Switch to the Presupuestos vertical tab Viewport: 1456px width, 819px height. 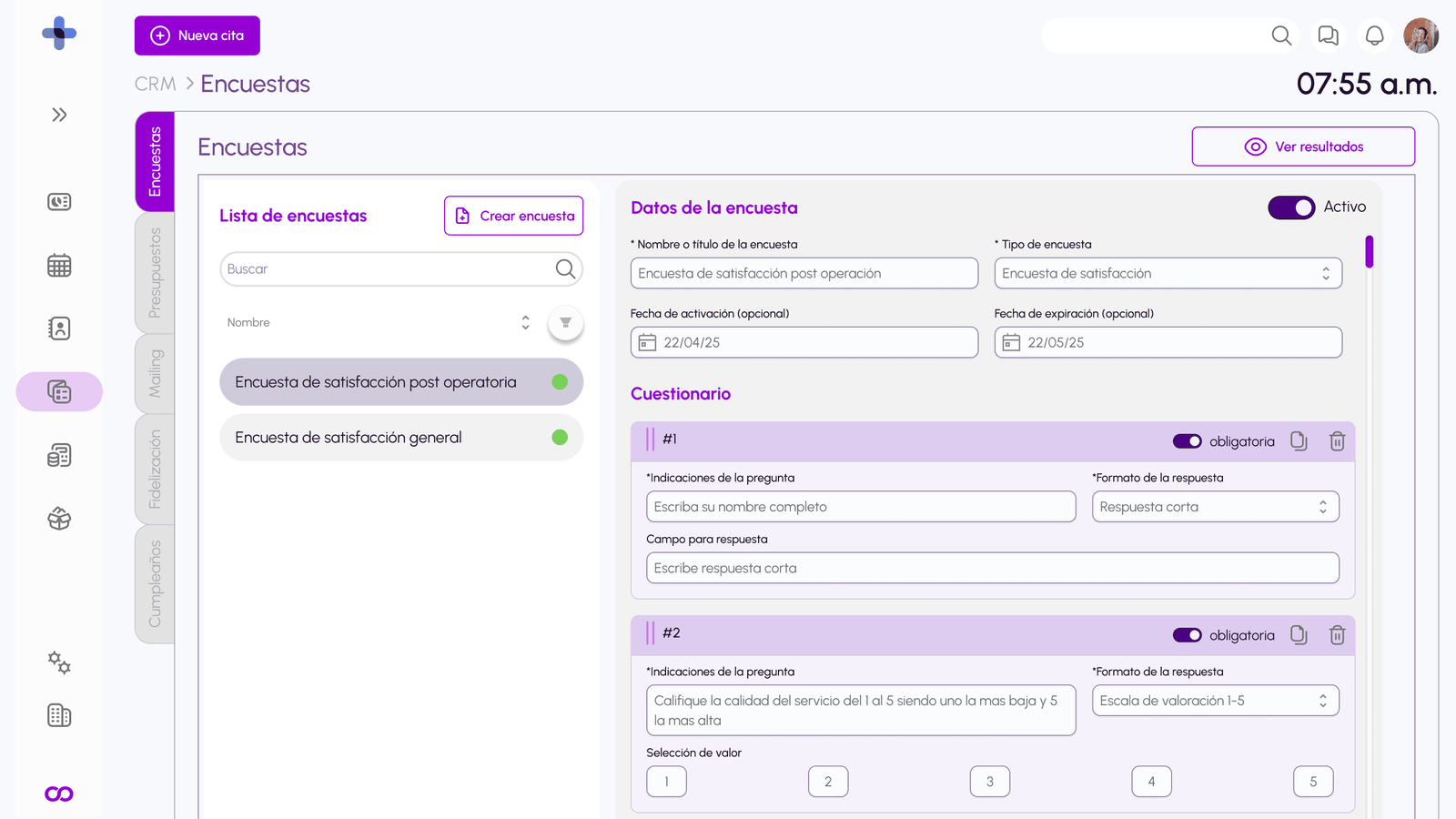155,273
